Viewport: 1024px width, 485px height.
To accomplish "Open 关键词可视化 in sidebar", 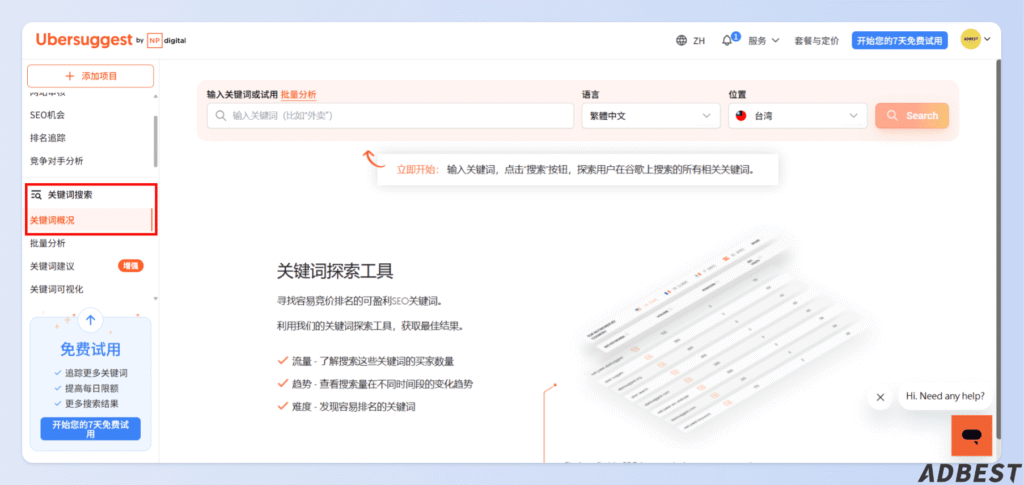I will [56, 289].
